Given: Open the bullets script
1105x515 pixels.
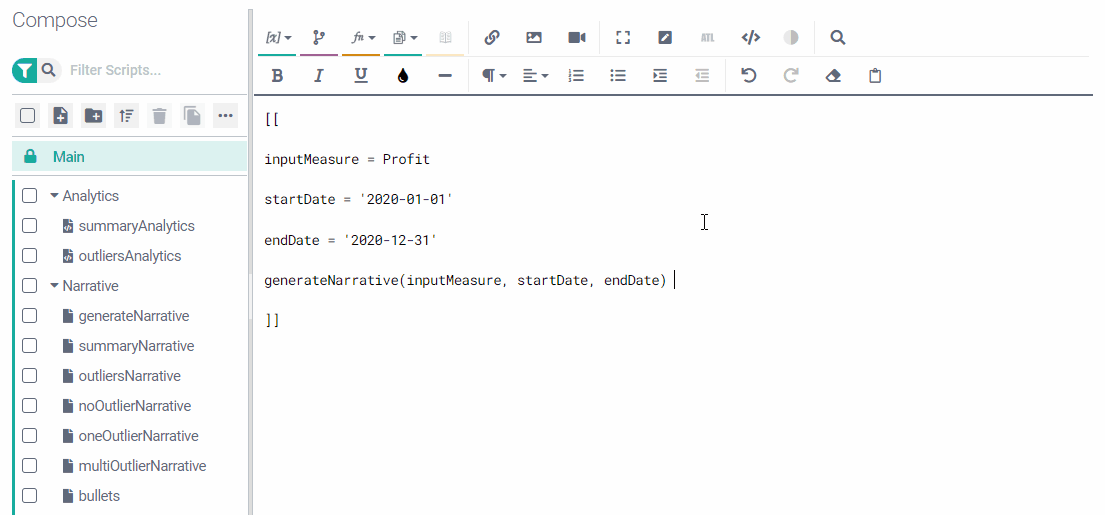Looking at the screenshot, I should pos(99,496).
